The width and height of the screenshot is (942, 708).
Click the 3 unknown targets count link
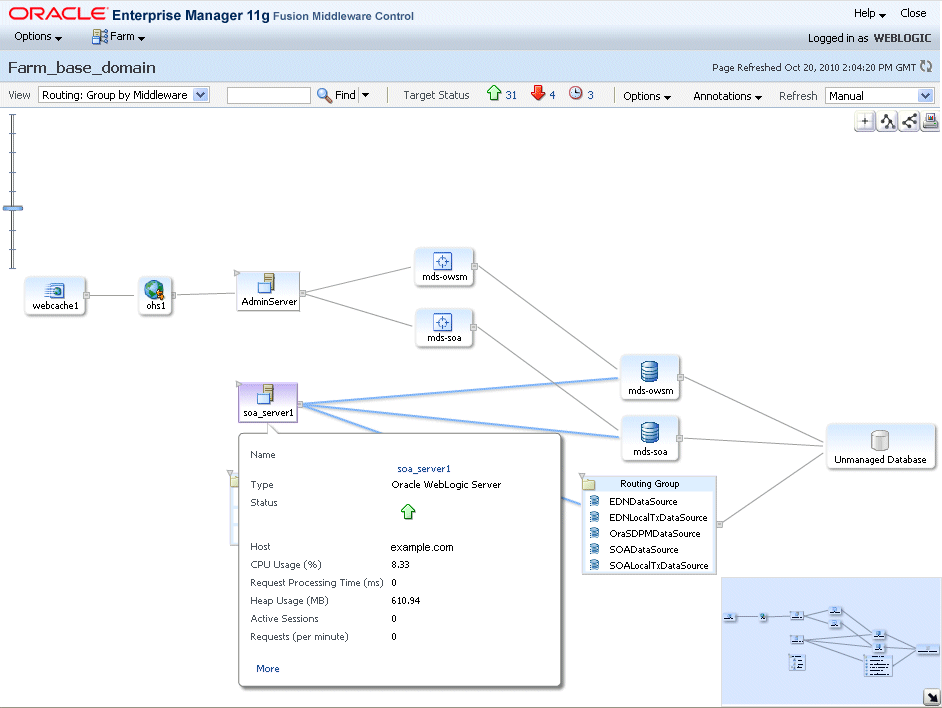pyautogui.click(x=590, y=95)
